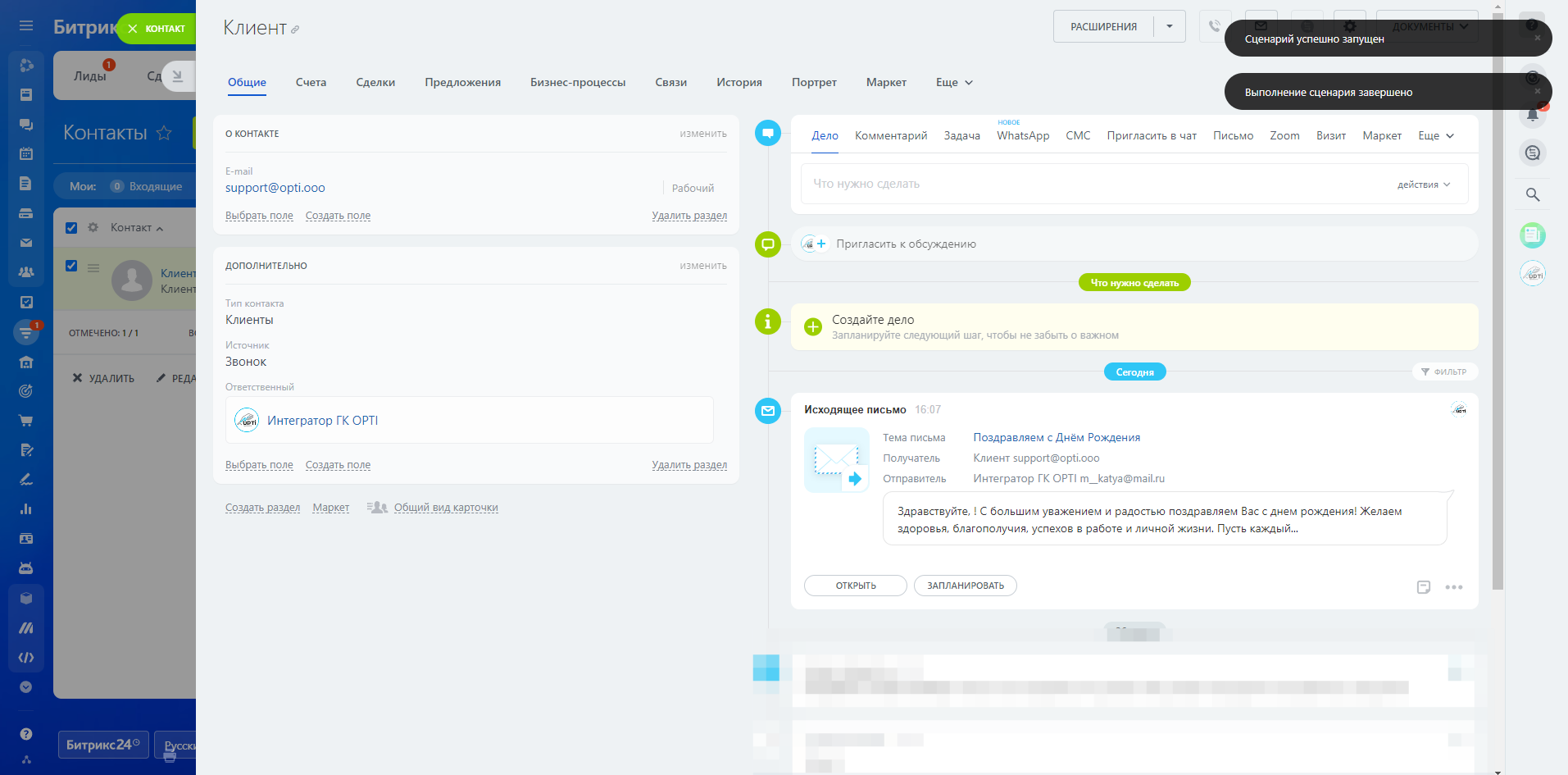The width and height of the screenshot is (1568, 775).
Task: Select the Комментарий tab in timeline
Action: point(890,136)
